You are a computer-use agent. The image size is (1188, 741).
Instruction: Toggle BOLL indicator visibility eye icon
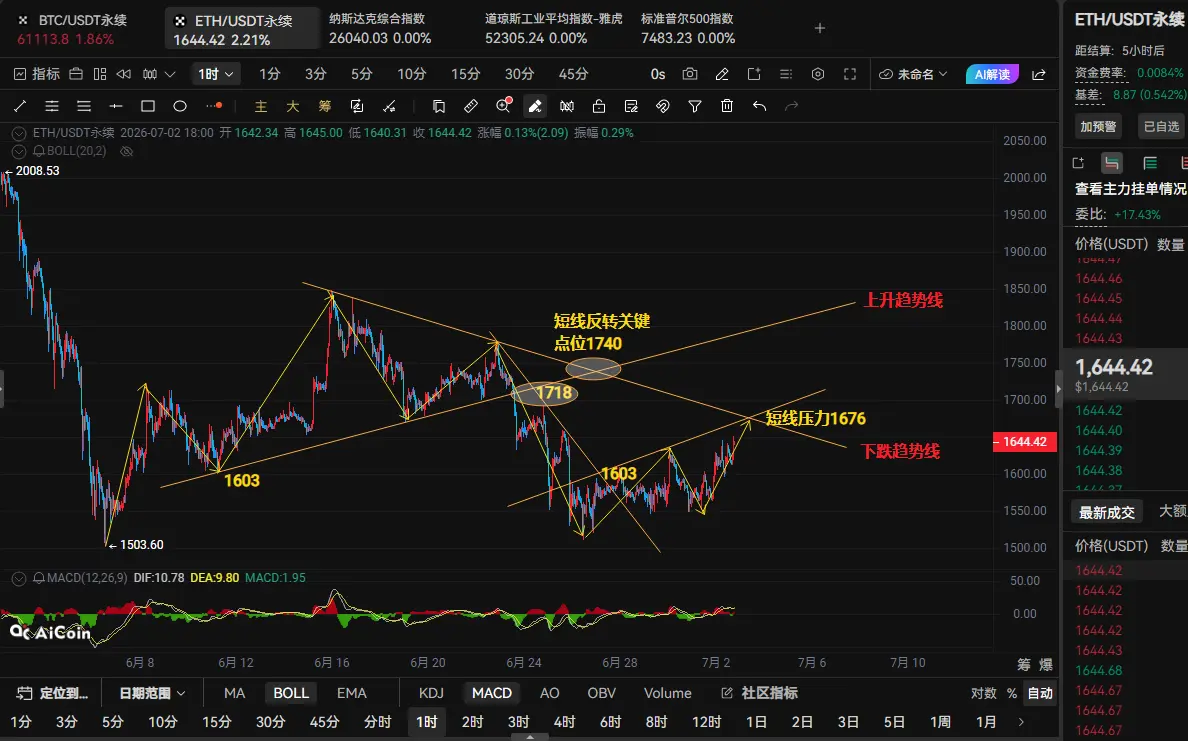127,151
